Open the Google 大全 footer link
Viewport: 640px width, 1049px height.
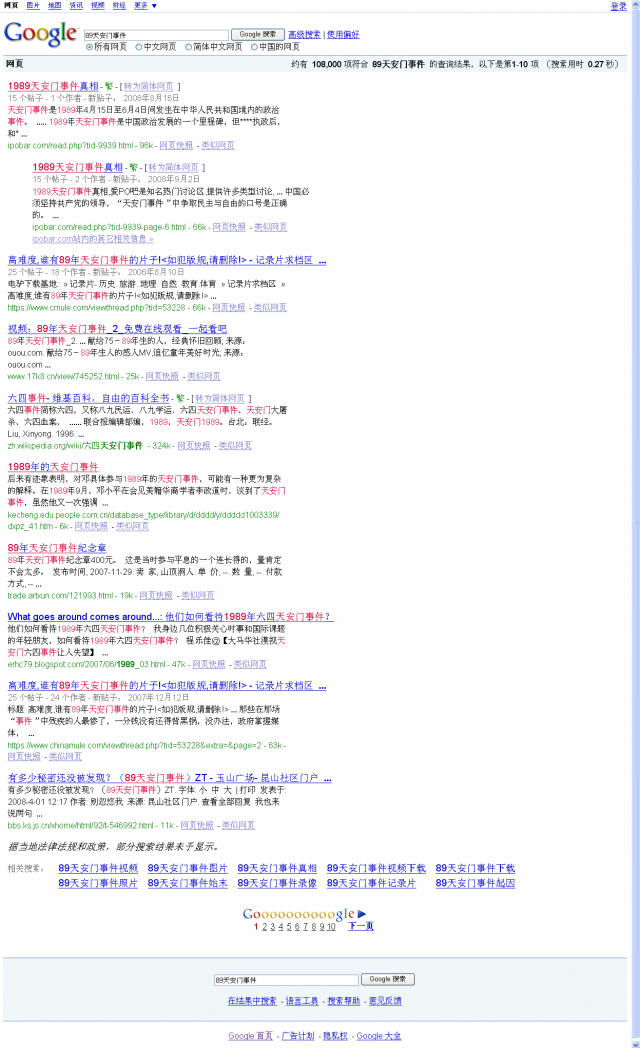pos(379,1036)
